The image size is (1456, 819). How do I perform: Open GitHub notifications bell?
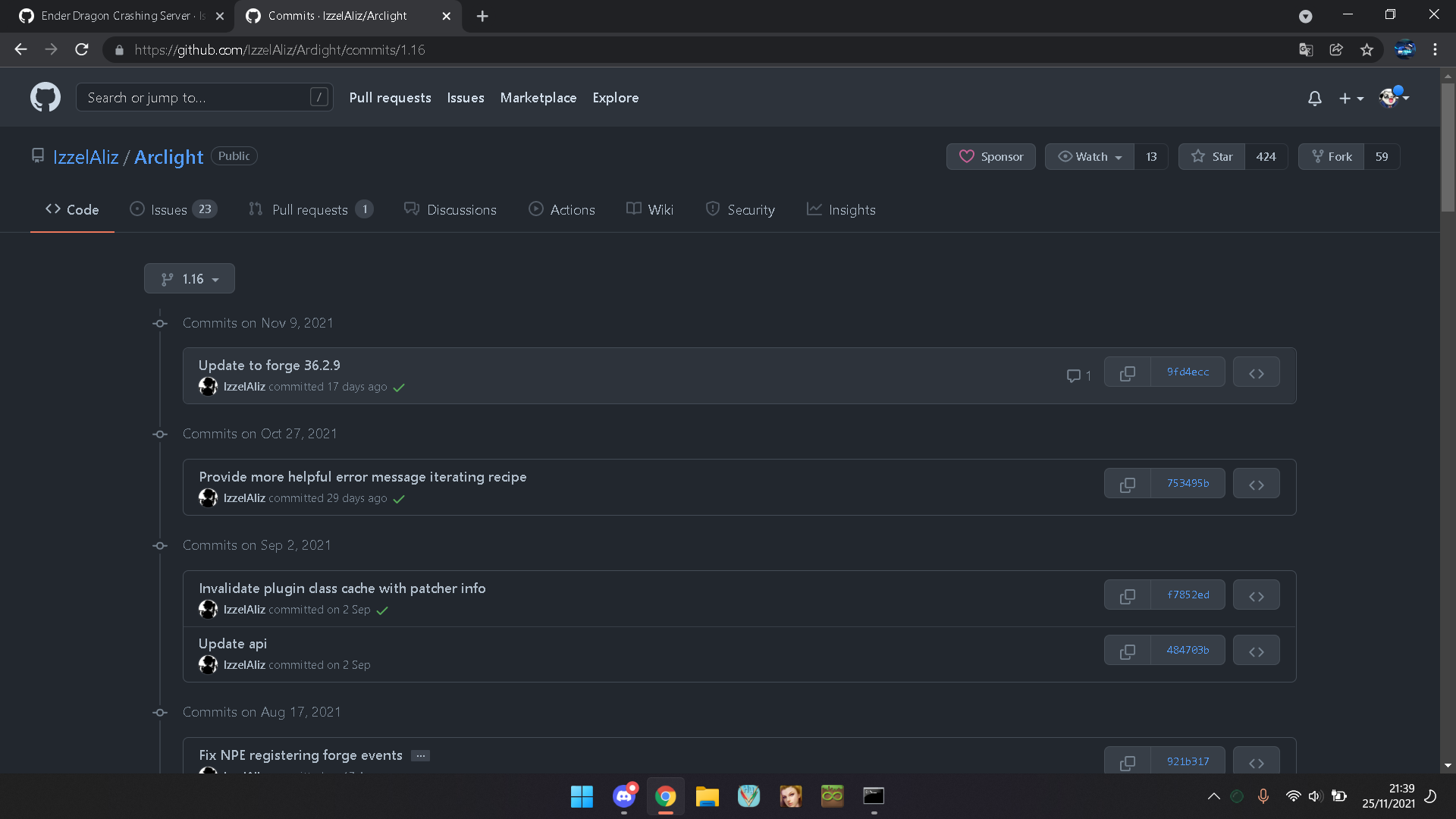tap(1314, 98)
